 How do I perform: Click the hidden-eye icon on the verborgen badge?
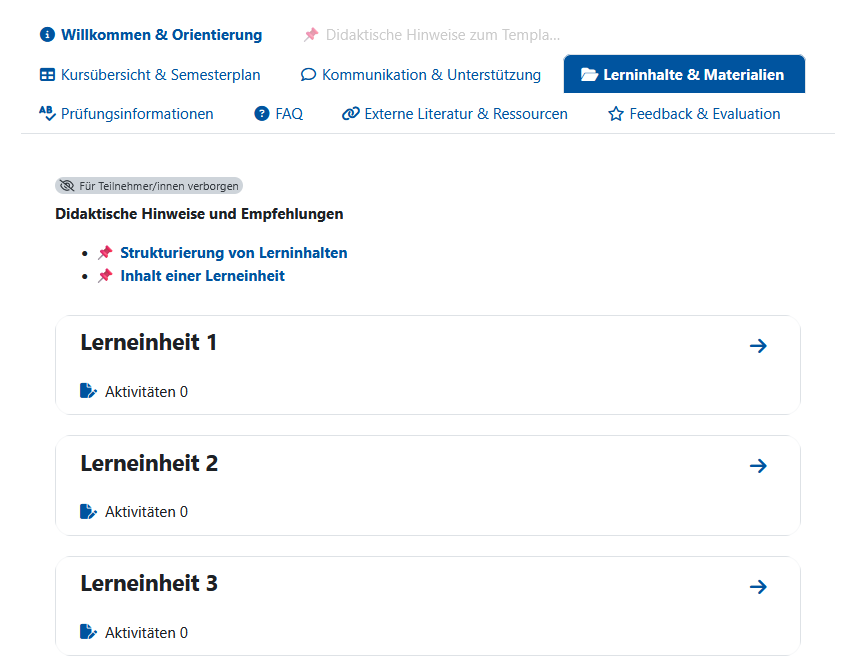[66, 185]
